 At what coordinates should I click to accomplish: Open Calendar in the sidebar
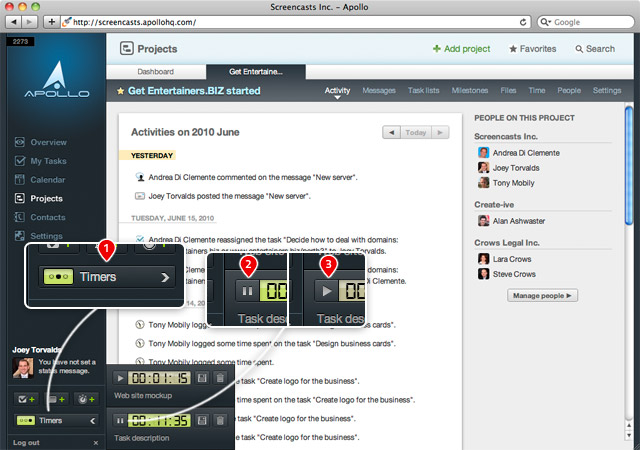[40, 180]
